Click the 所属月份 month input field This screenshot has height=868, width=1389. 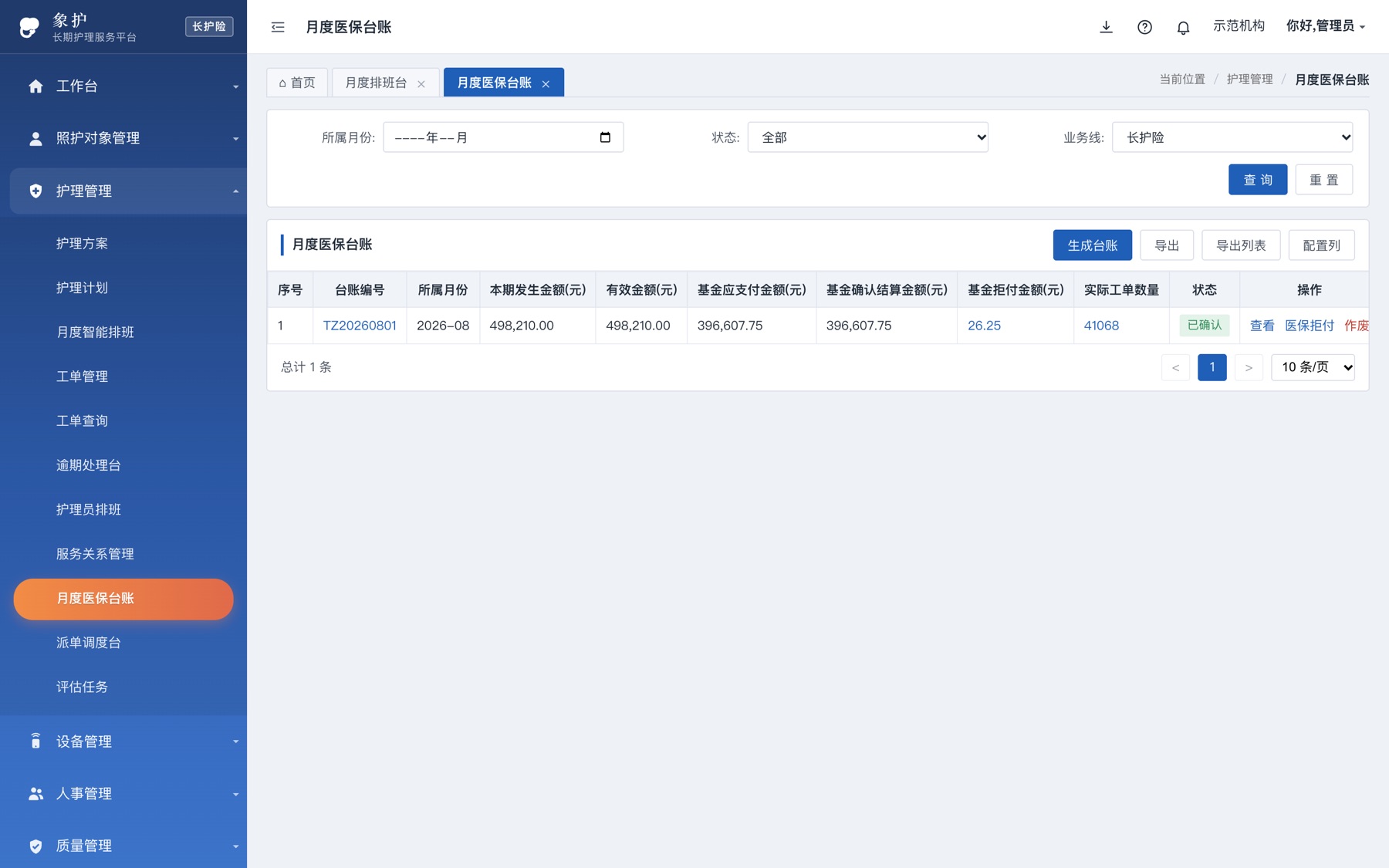(503, 137)
